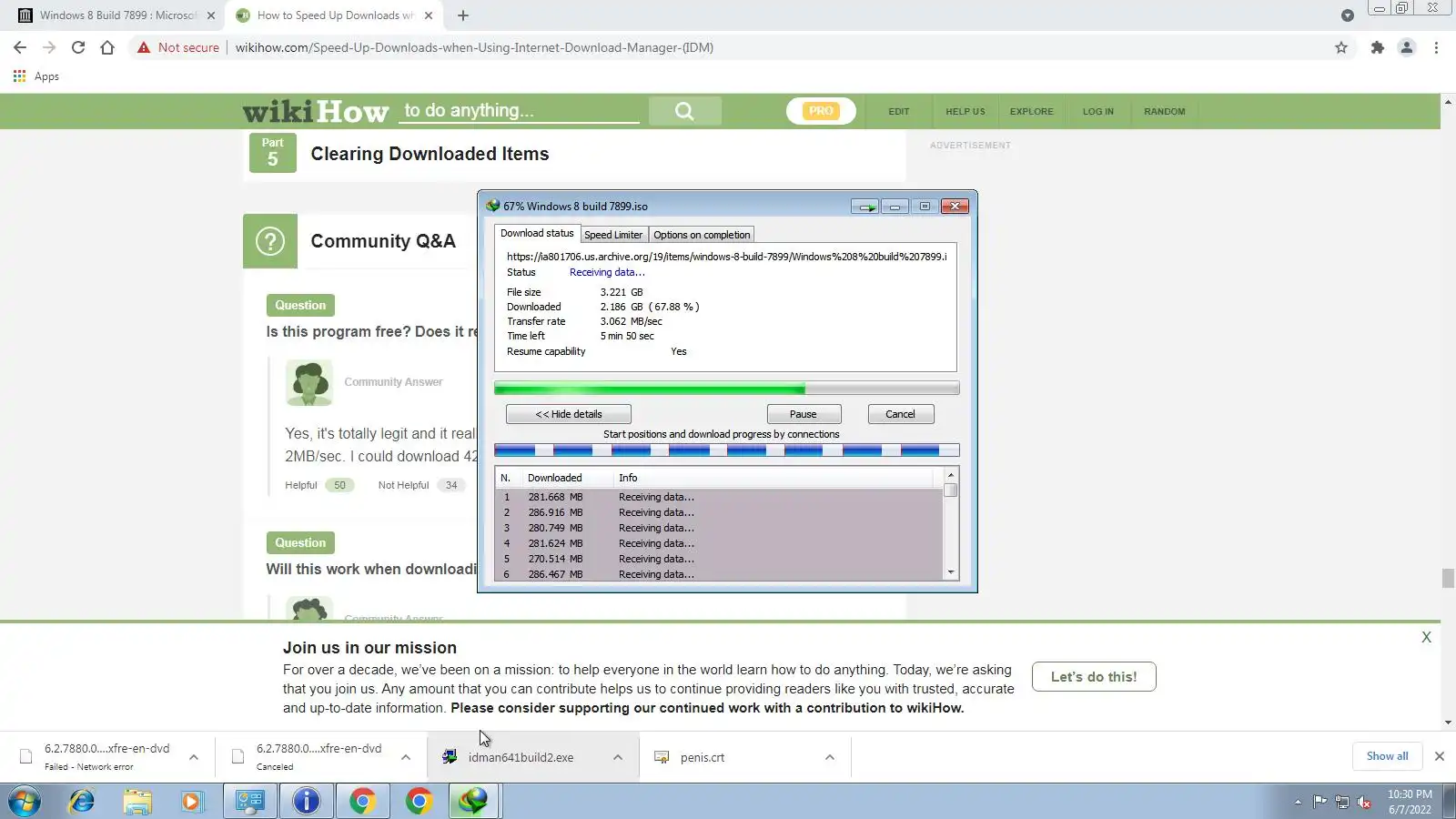This screenshot has width=1456, height=819.
Task: Open Action Center flag icon in tray
Action: coord(1319,802)
